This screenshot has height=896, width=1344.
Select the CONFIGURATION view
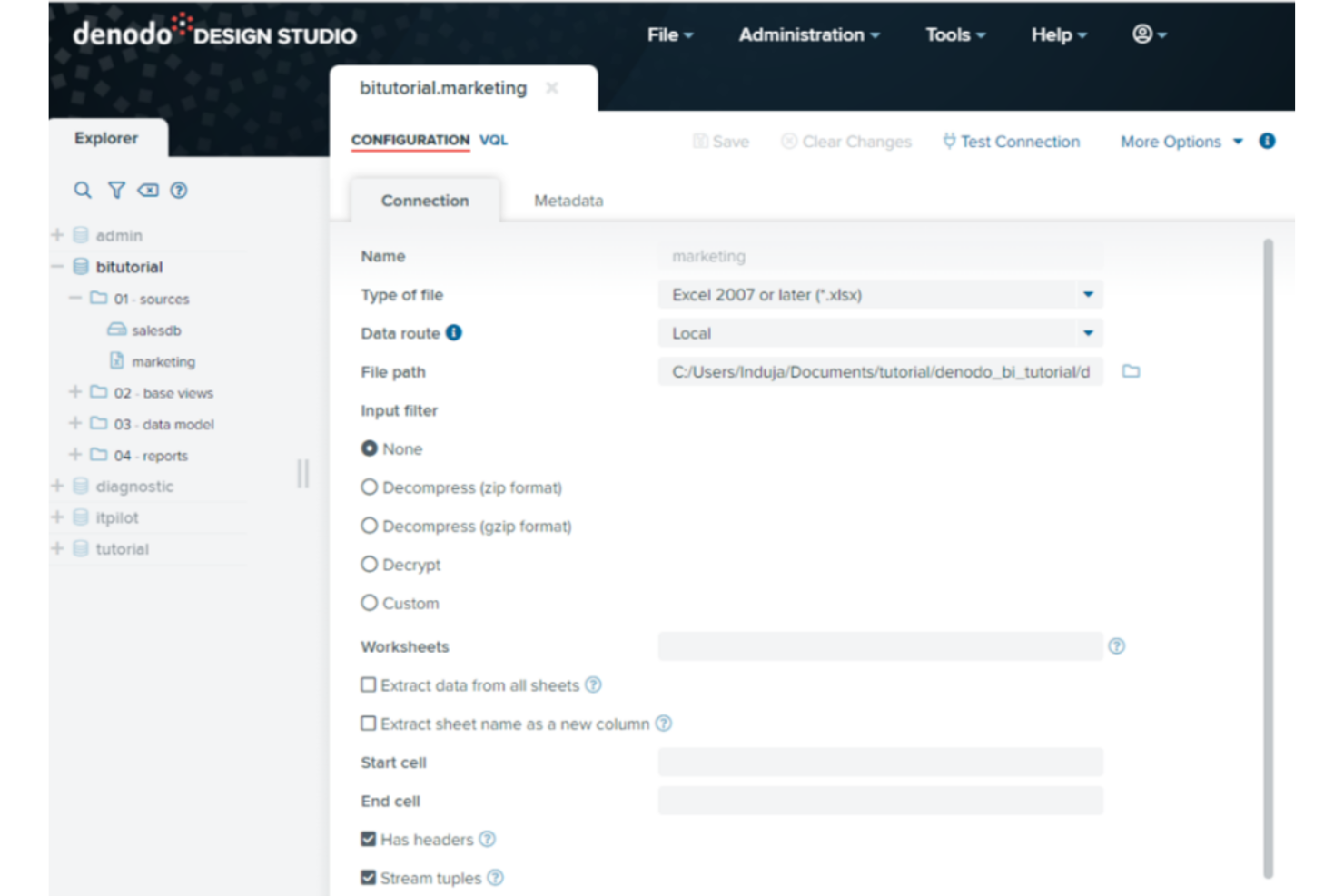click(x=410, y=140)
